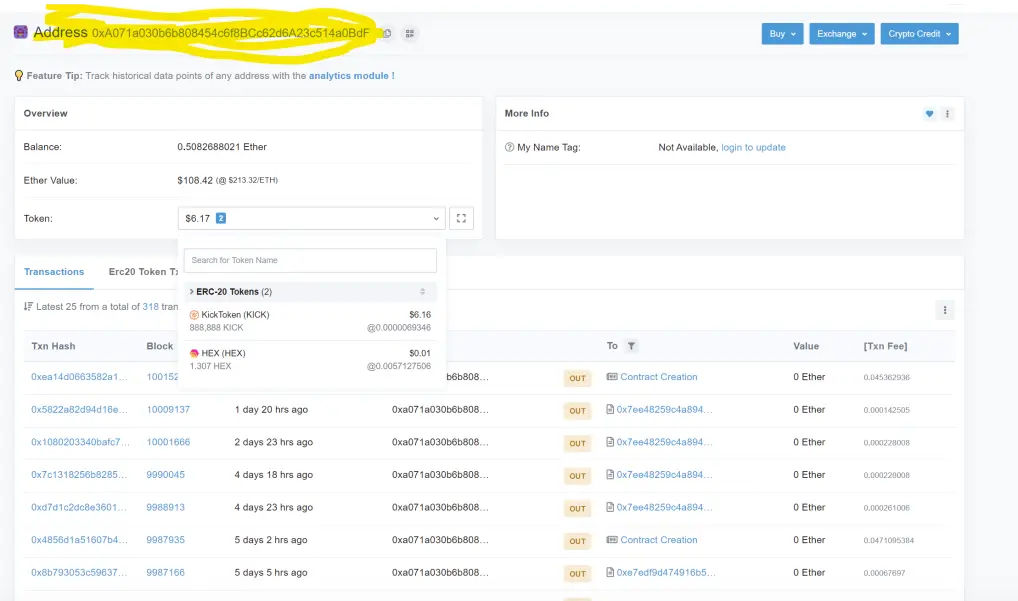Click the lightbulb Feature Tip icon
The width and height of the screenshot is (1018, 601).
(x=19, y=75)
